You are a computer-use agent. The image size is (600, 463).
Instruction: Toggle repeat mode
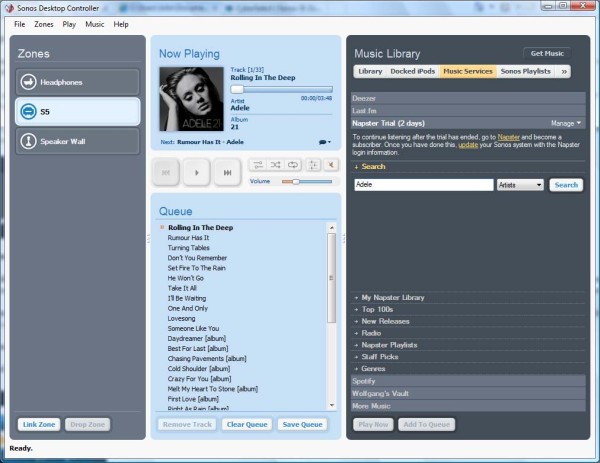(x=293, y=165)
